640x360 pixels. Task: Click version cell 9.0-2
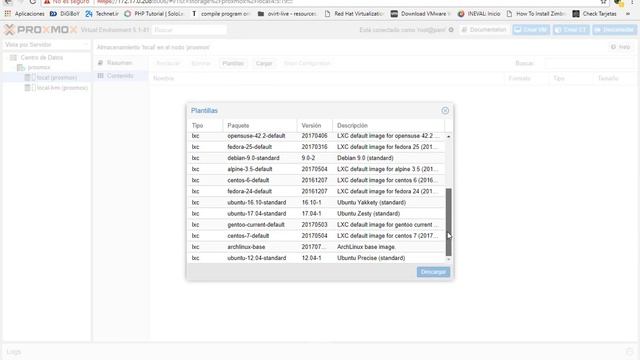tap(308, 158)
